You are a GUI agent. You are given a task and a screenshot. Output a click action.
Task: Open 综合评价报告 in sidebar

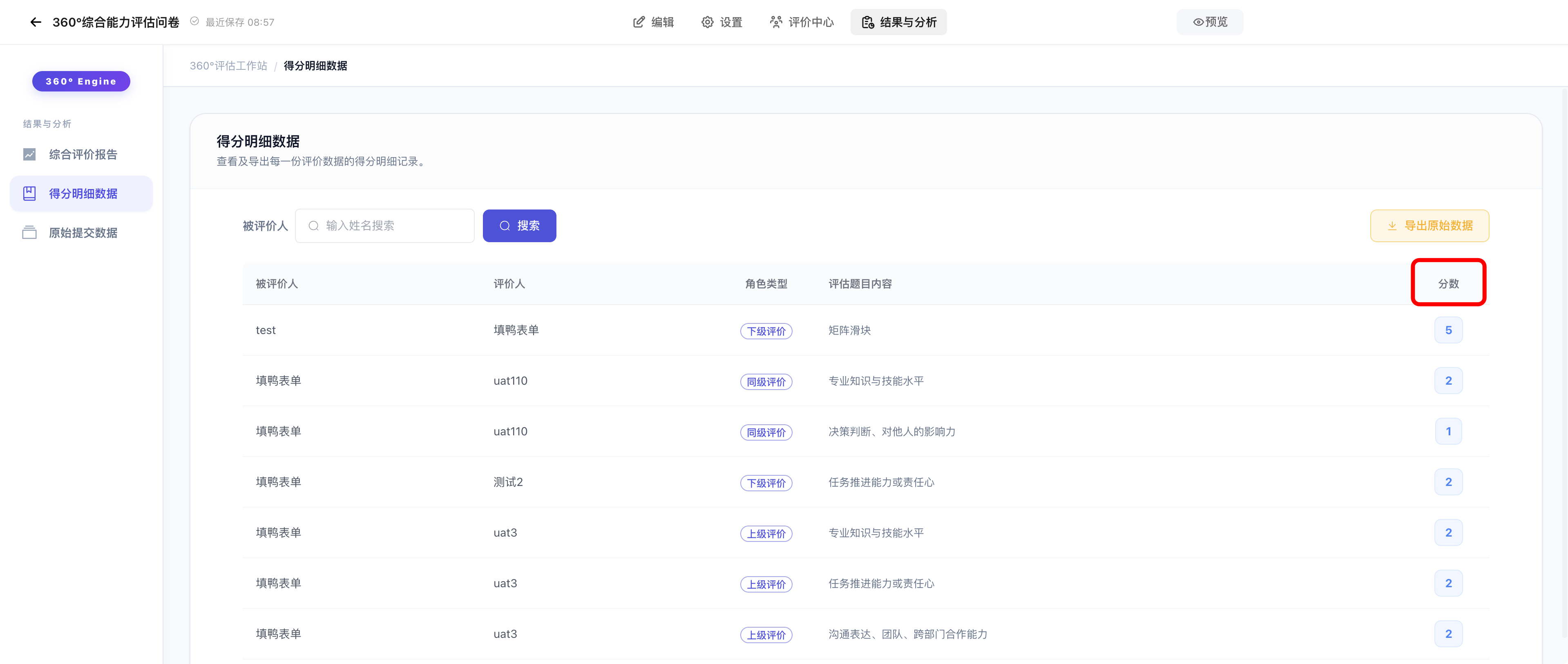point(82,155)
